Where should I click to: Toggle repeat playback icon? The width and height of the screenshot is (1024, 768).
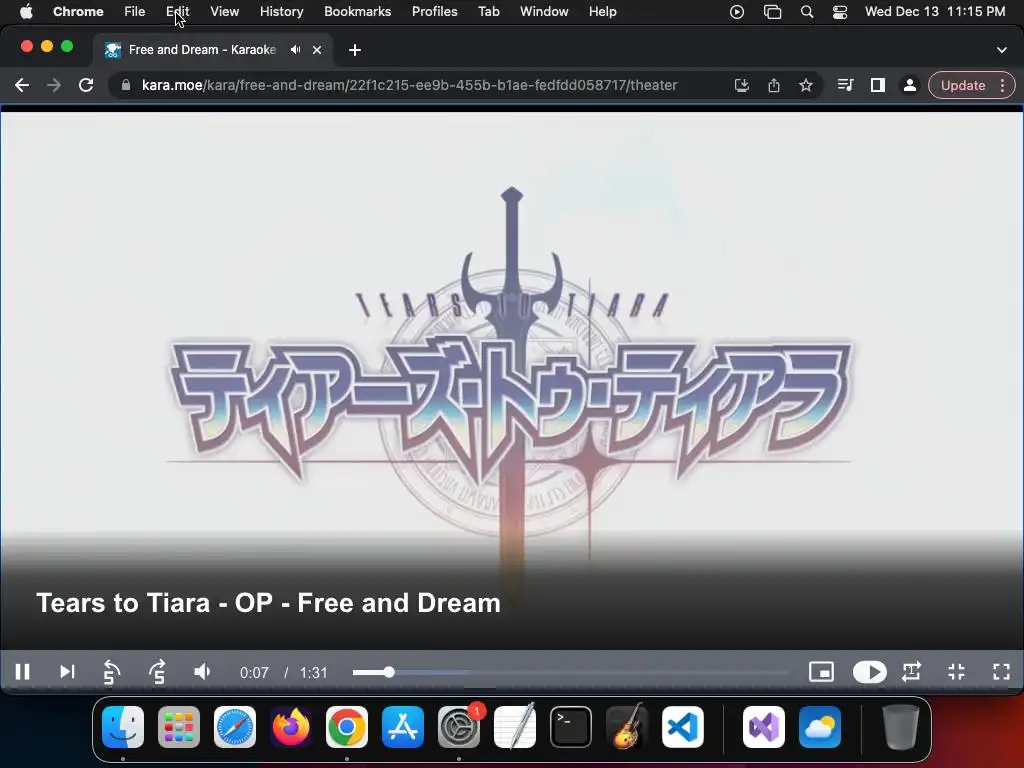click(912, 672)
